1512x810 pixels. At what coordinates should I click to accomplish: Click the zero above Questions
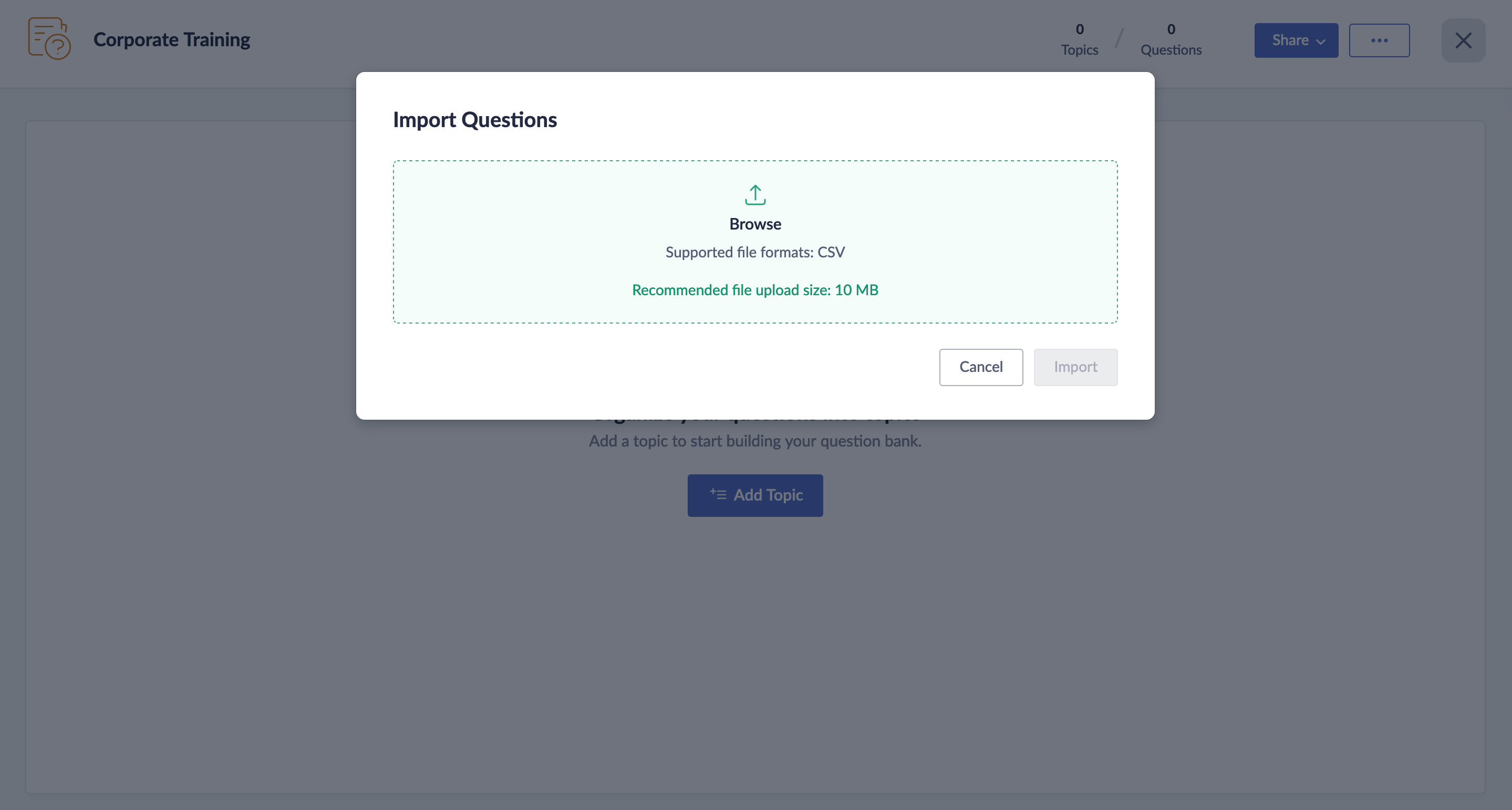click(x=1171, y=29)
